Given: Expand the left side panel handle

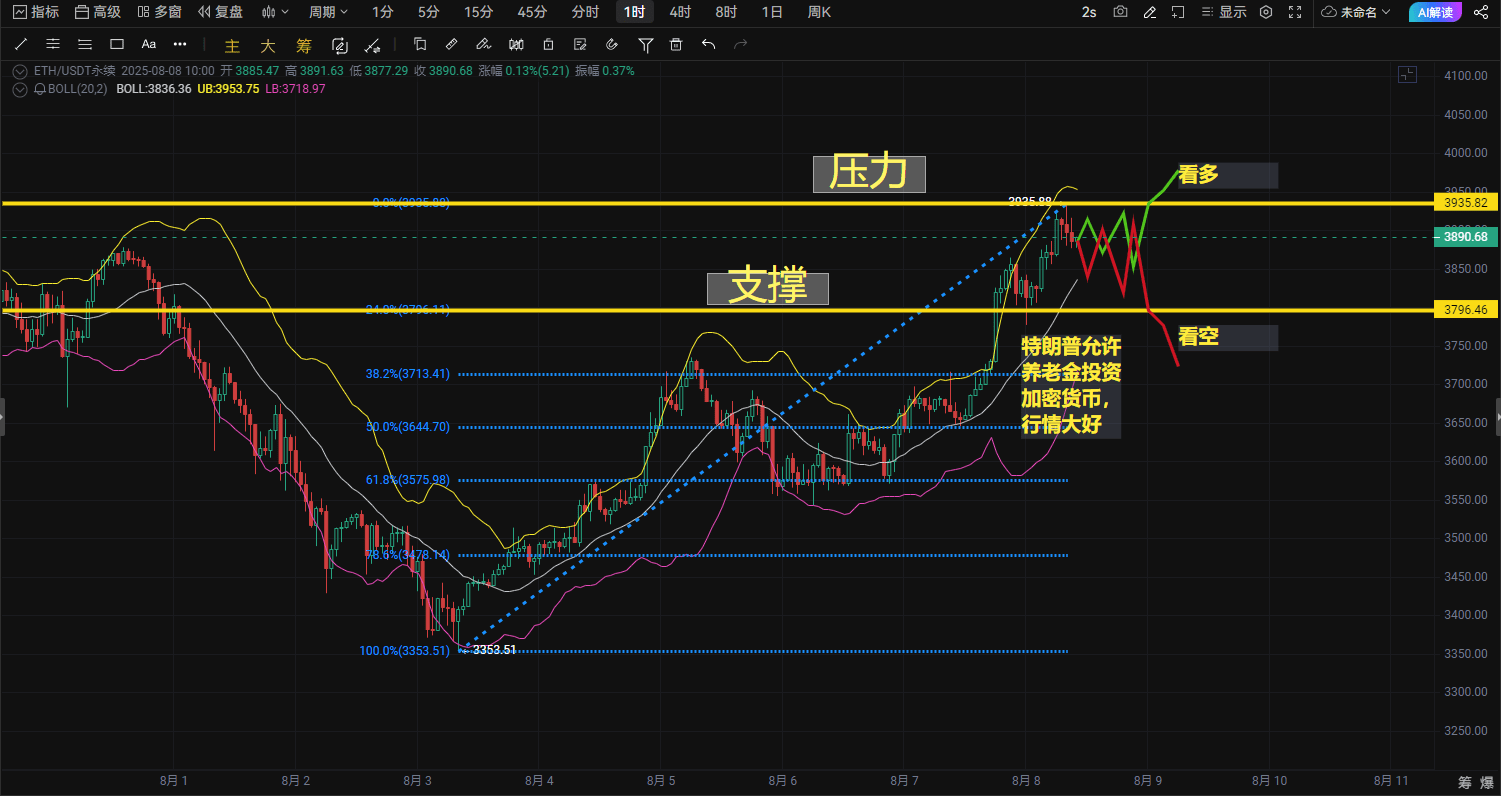Looking at the screenshot, I should (x=2, y=416).
